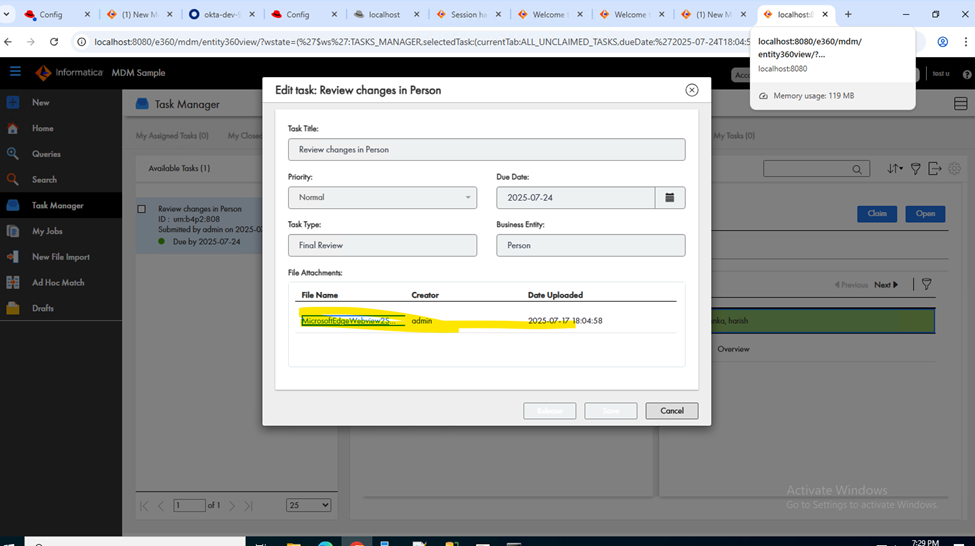Click the Informatica logo
This screenshot has height=546, width=975.
(x=69, y=73)
